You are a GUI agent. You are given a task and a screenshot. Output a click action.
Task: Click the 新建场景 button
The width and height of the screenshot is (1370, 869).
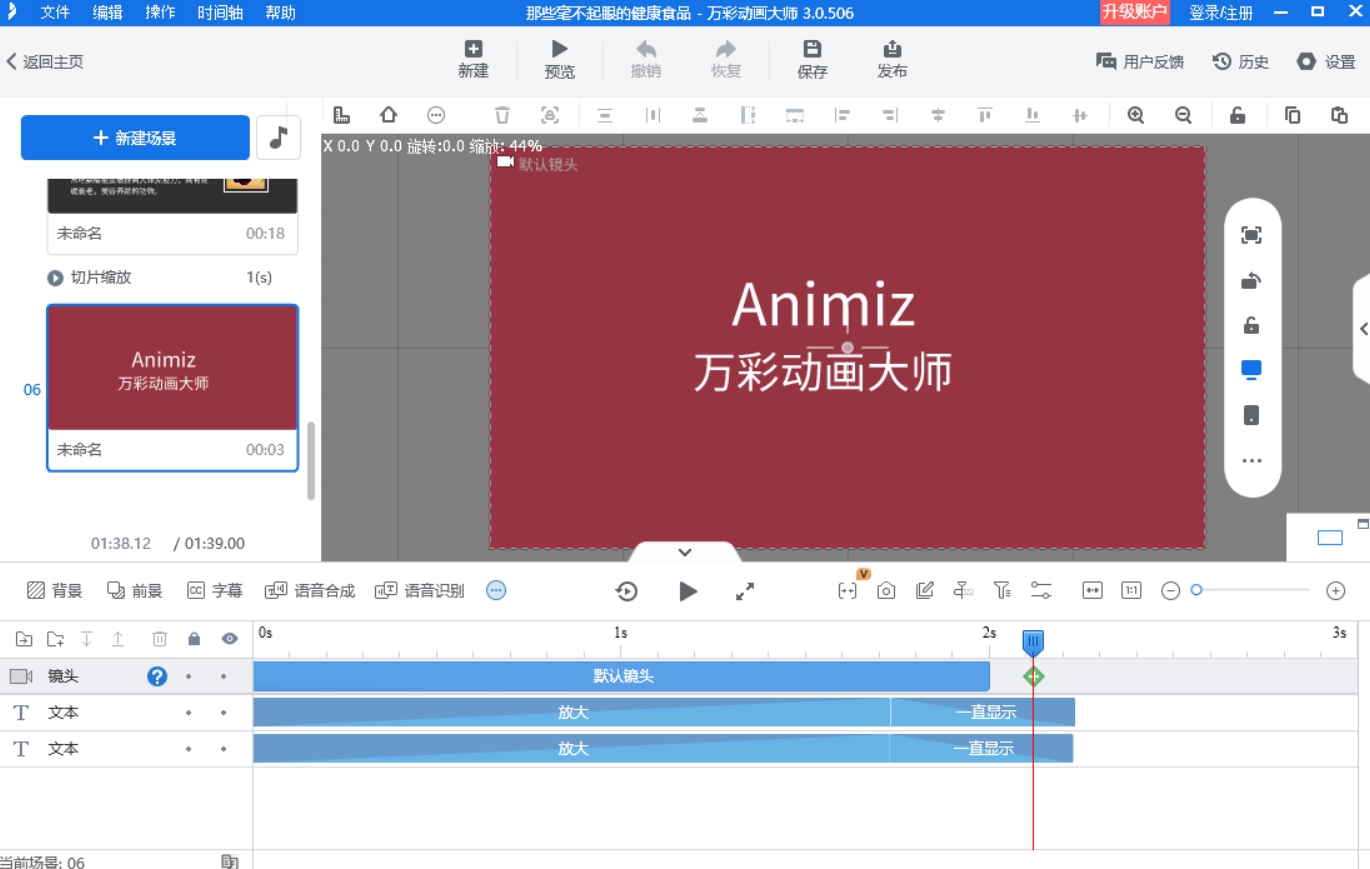(x=135, y=138)
